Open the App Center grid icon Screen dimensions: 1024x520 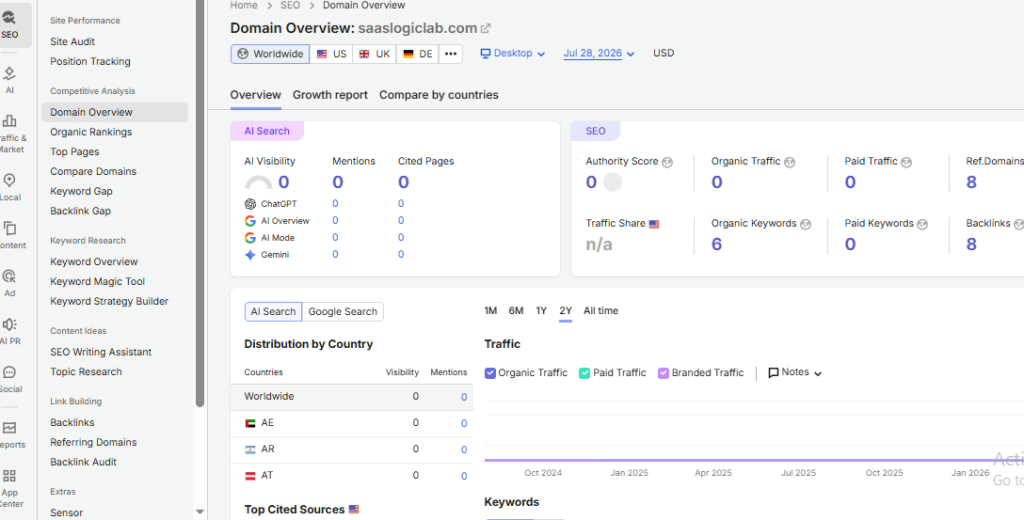click(10, 476)
